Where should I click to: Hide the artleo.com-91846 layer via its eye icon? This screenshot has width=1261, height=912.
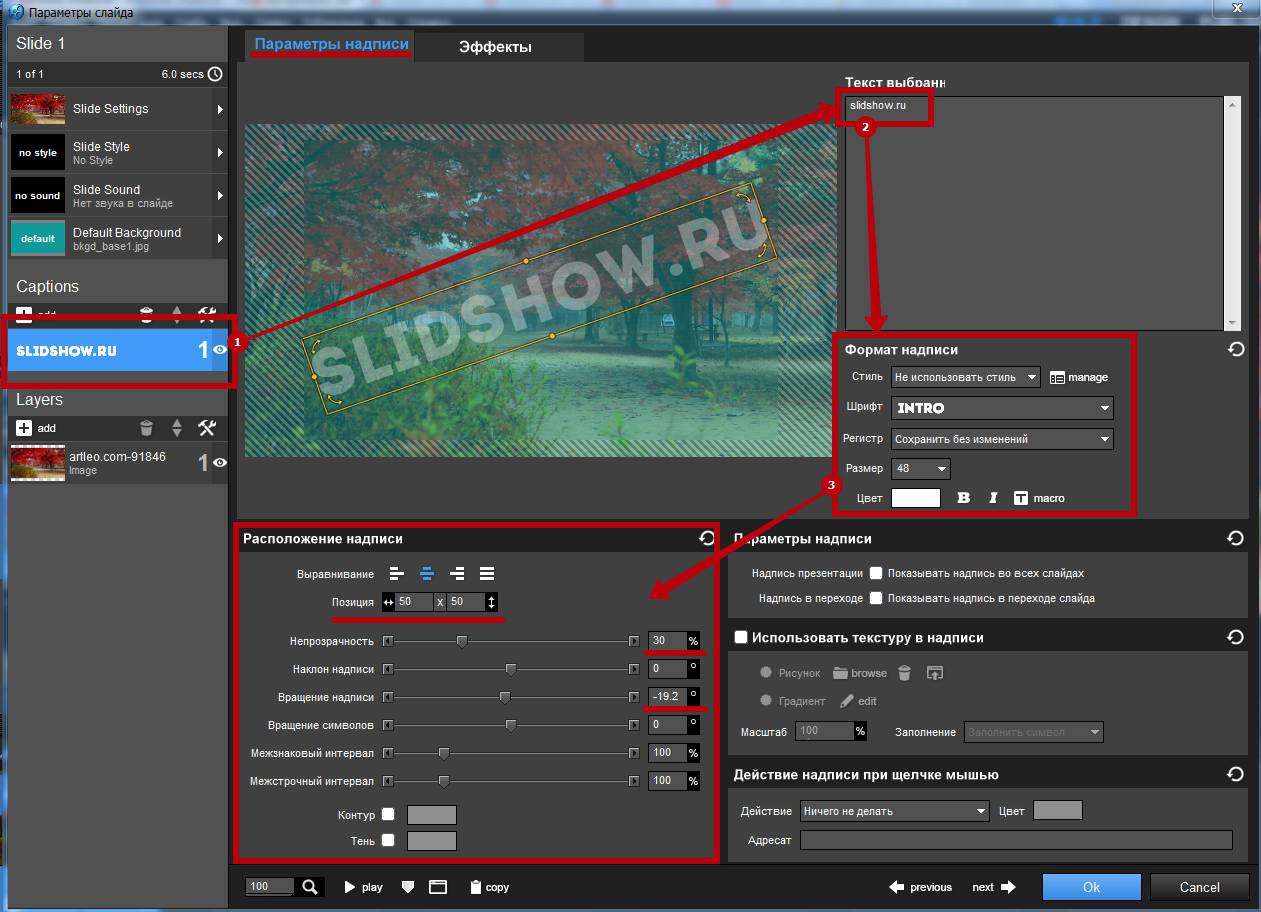(x=219, y=462)
